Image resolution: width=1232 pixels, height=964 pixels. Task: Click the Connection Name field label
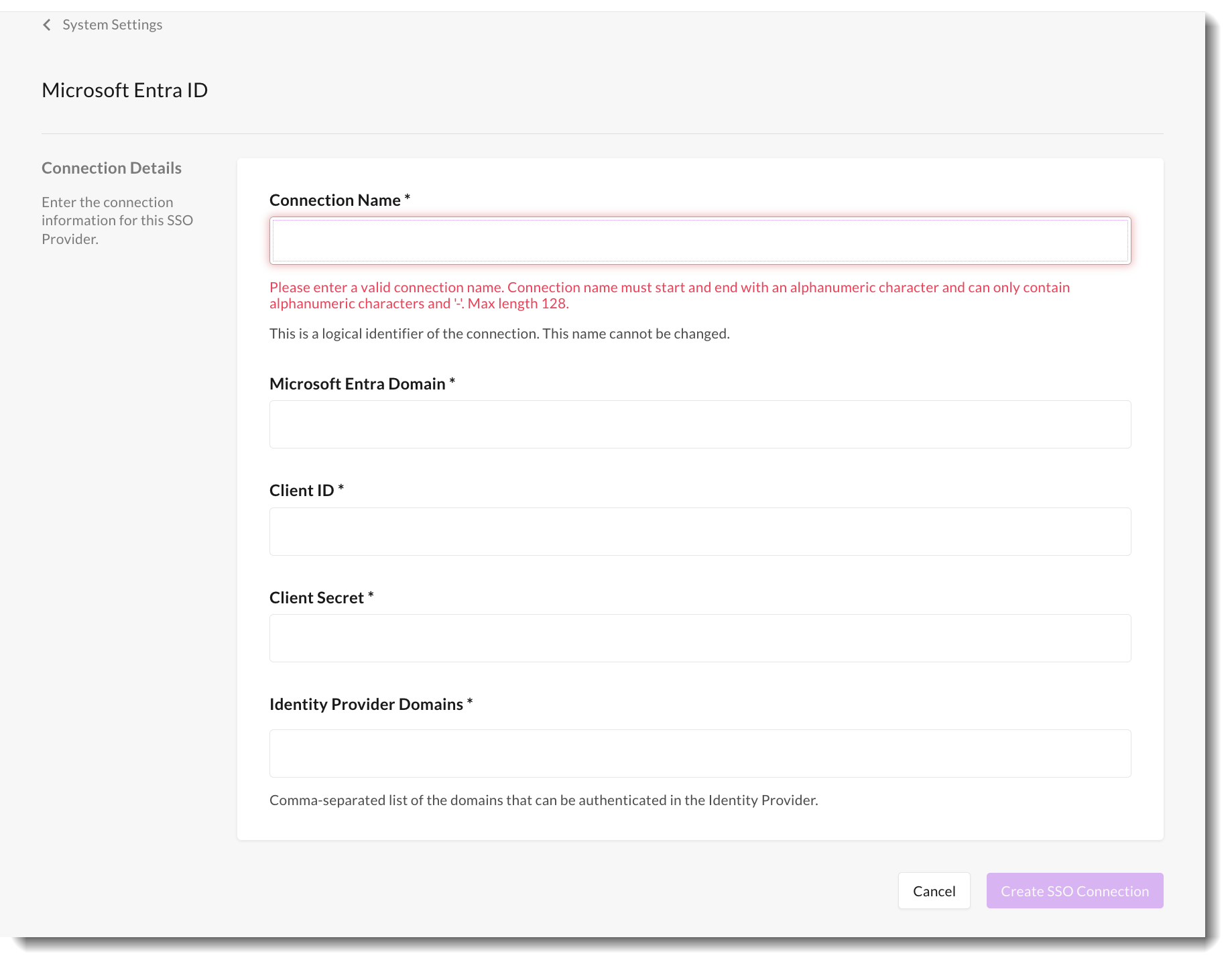pyautogui.click(x=334, y=200)
